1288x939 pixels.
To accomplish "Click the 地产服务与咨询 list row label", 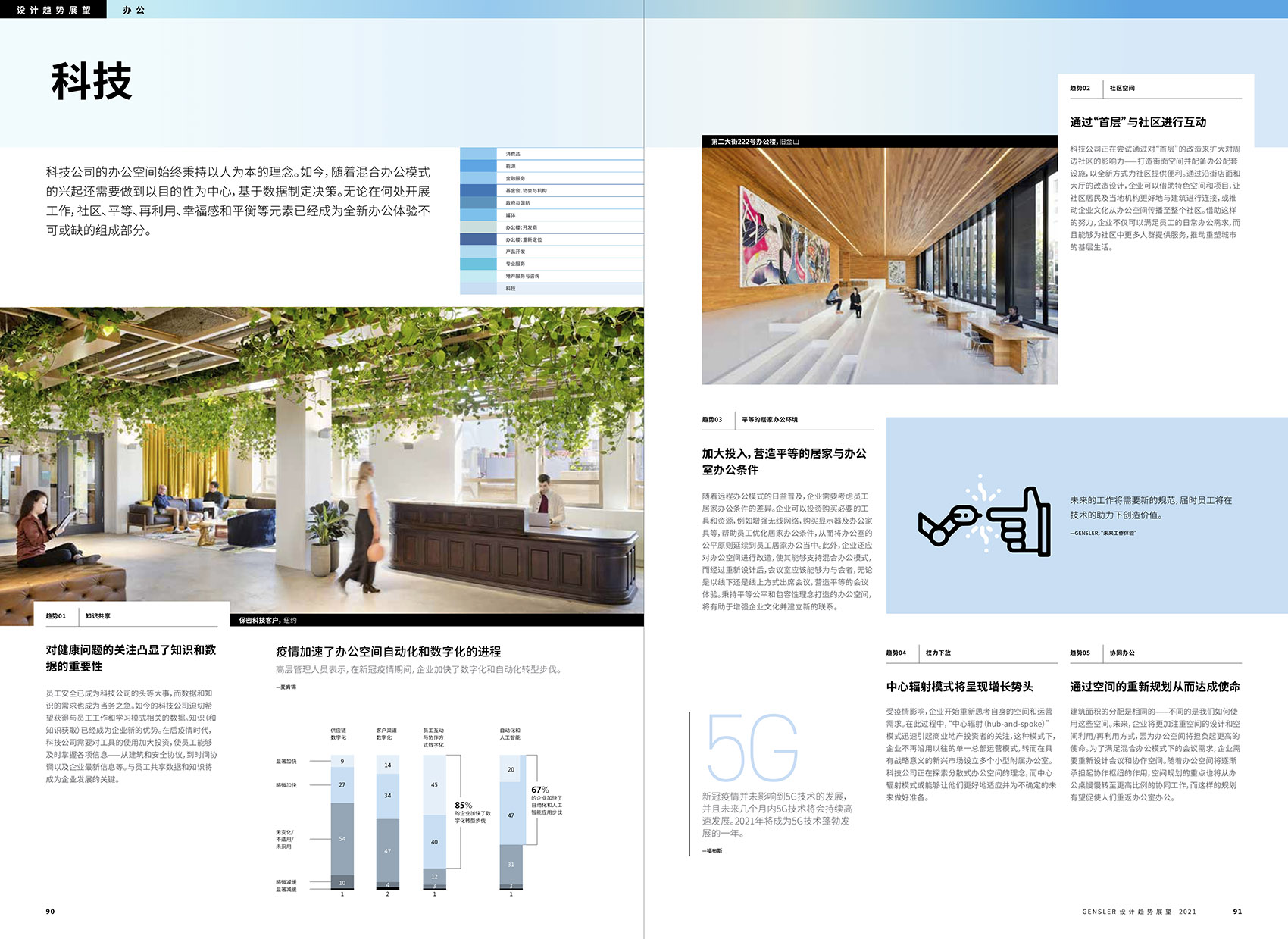I will (x=523, y=276).
